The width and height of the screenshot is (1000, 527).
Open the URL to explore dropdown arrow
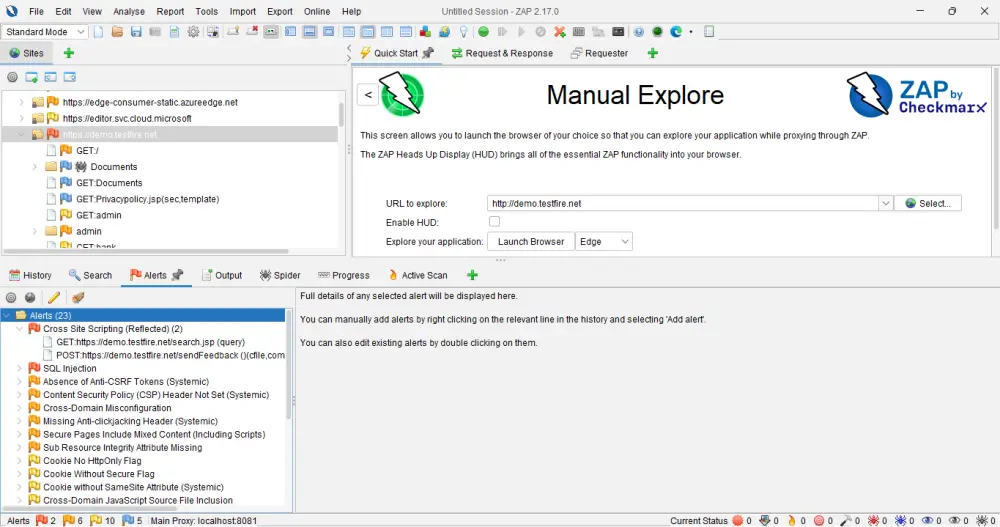click(885, 204)
